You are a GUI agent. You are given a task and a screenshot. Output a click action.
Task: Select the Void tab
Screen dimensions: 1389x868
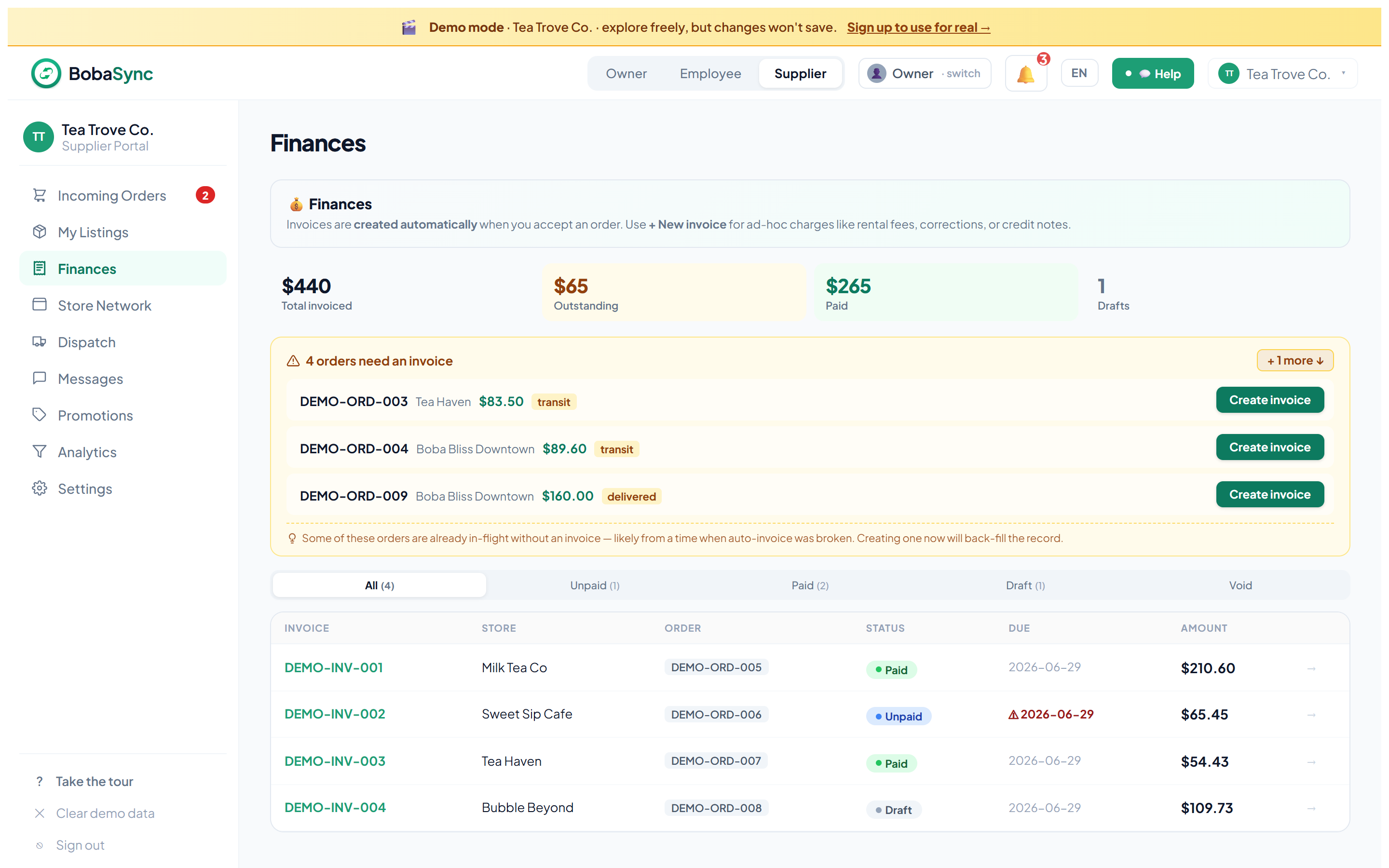[x=1240, y=585]
